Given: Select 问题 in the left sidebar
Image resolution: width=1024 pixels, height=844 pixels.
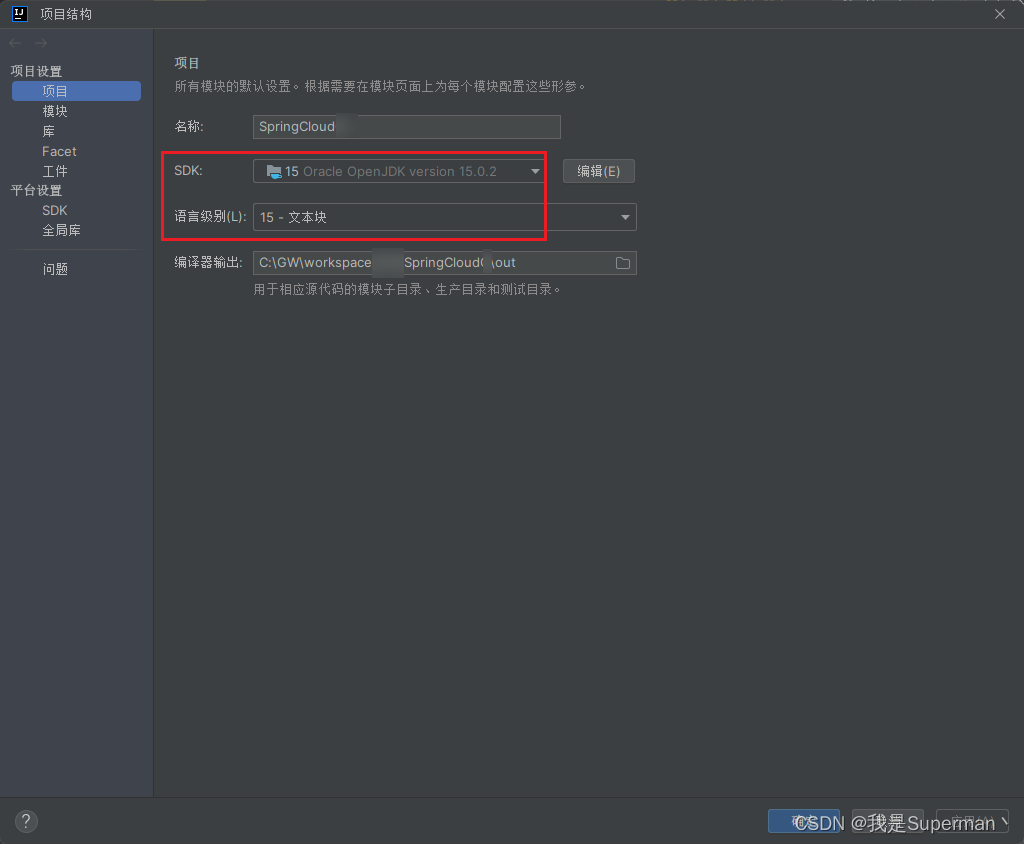Looking at the screenshot, I should [x=55, y=268].
